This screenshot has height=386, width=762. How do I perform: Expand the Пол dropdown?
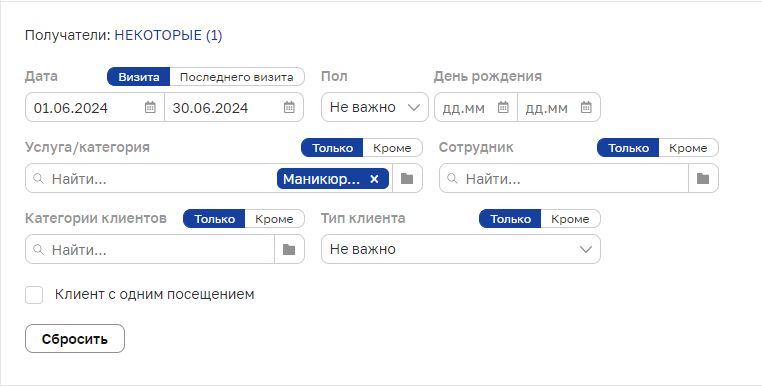click(375, 107)
